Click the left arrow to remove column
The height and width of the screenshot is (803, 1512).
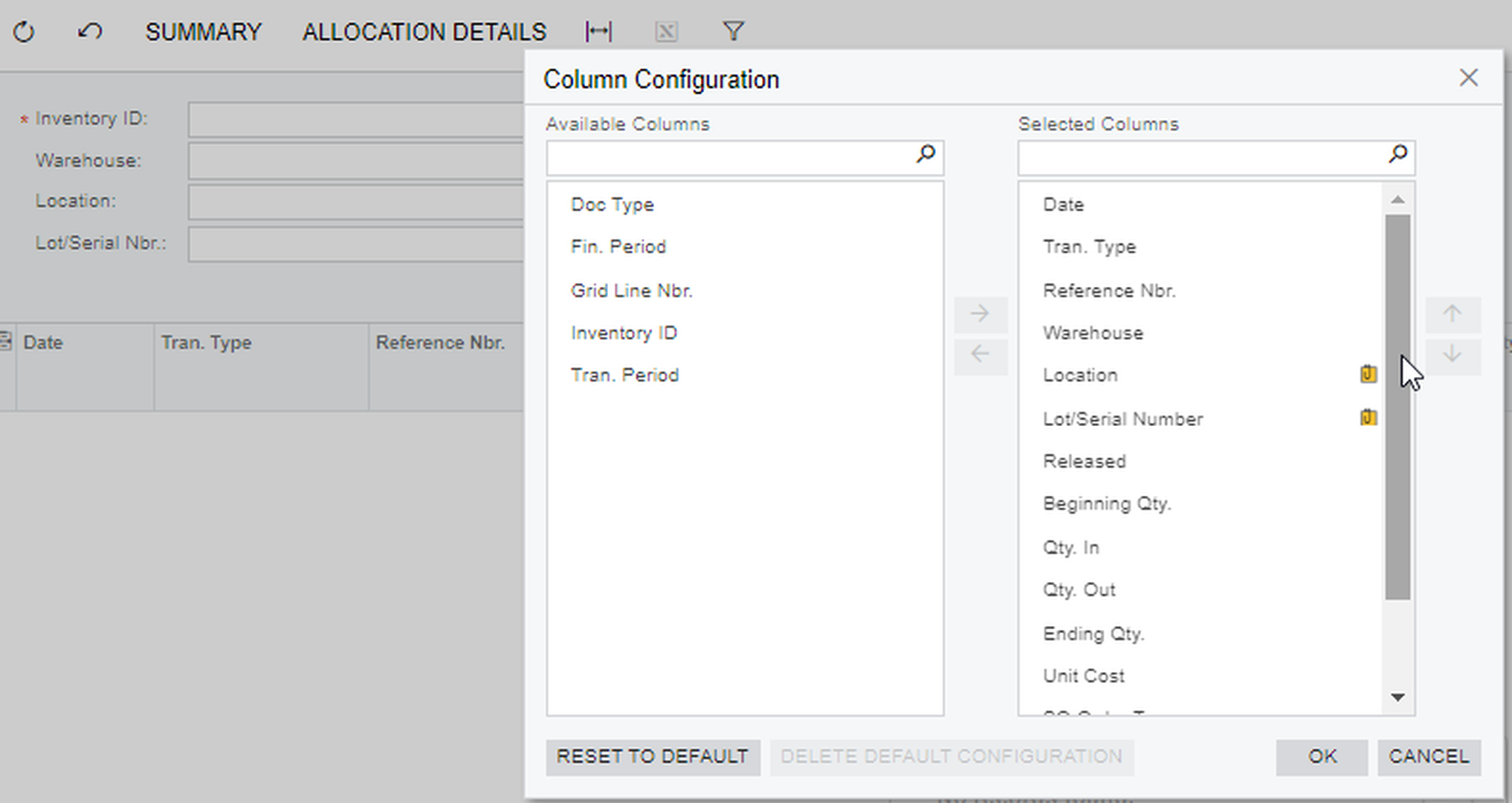(980, 355)
